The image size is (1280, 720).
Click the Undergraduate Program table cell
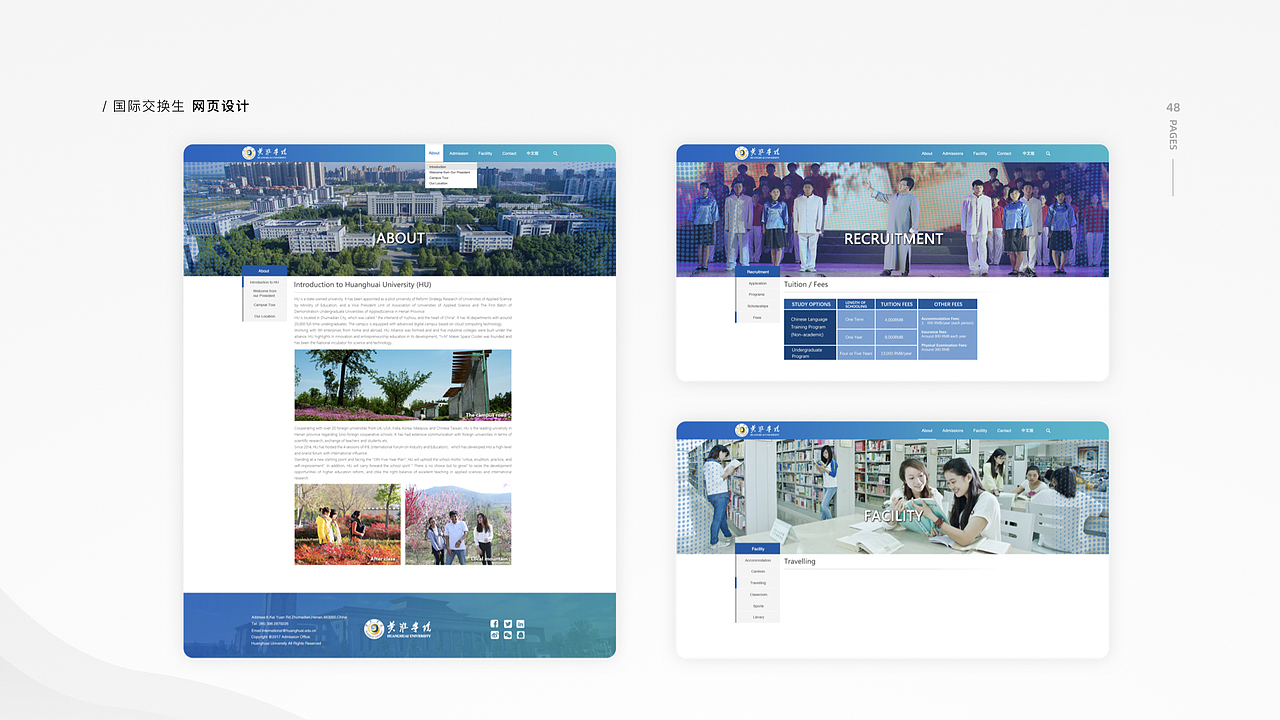pyautogui.click(x=811, y=353)
